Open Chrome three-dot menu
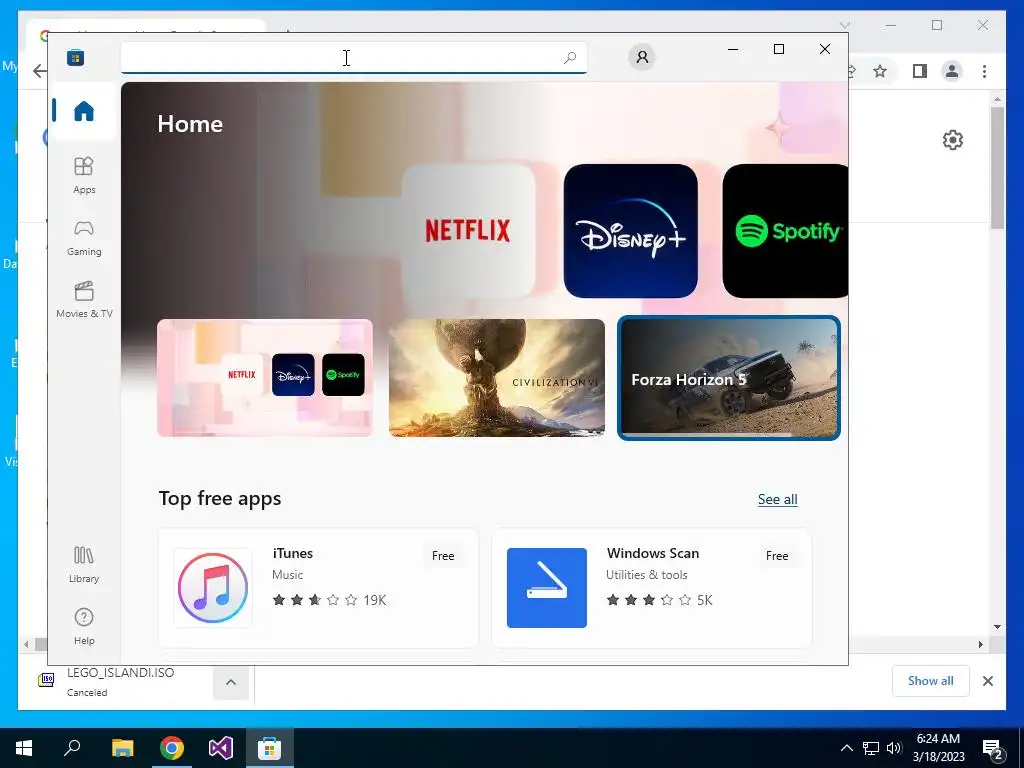1024x768 pixels. [984, 71]
